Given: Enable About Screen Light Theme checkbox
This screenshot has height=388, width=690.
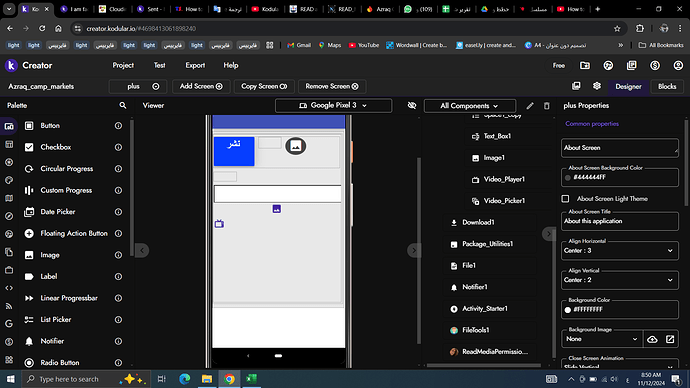Looking at the screenshot, I should 565,199.
